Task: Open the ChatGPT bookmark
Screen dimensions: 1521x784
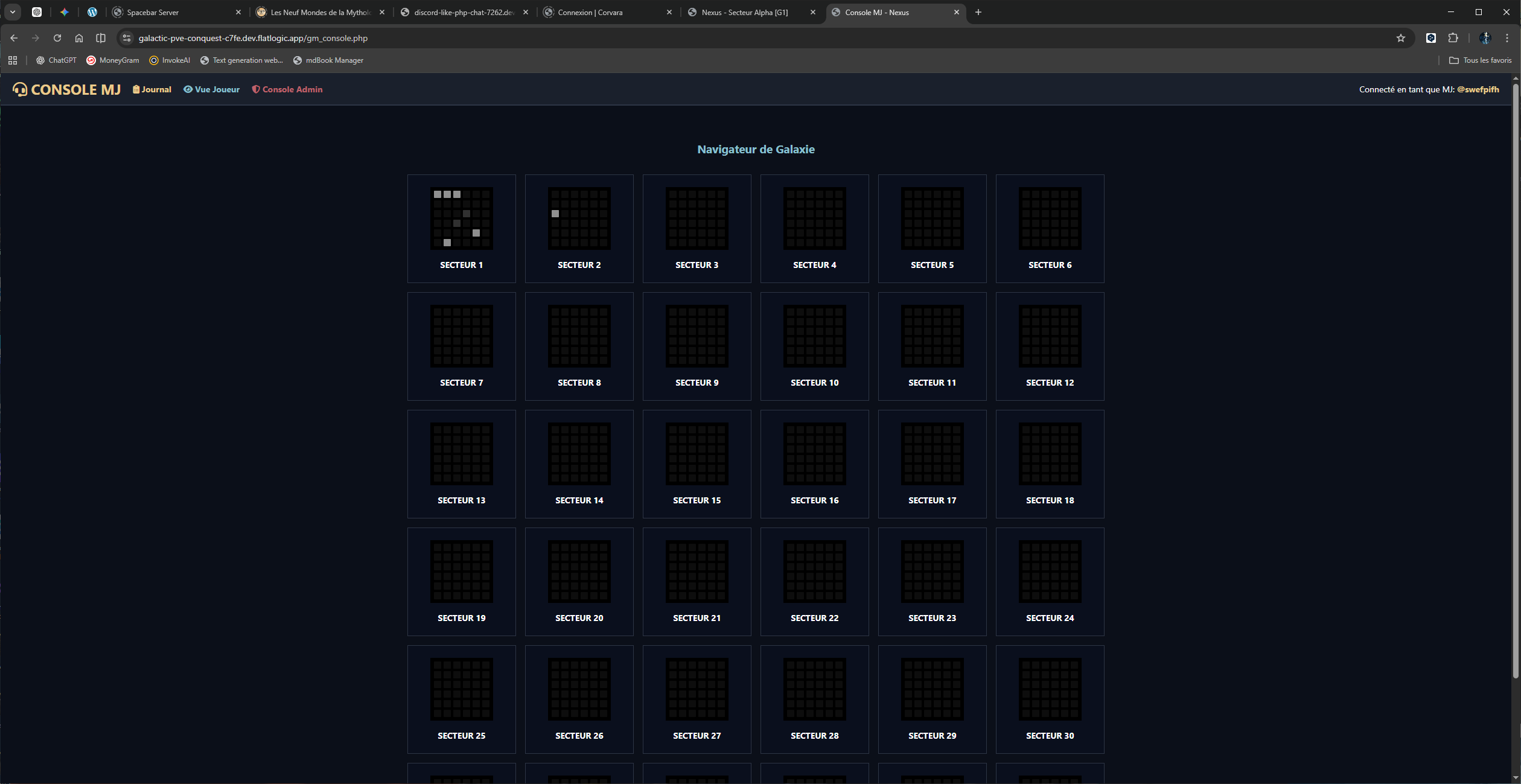Action: pos(56,60)
